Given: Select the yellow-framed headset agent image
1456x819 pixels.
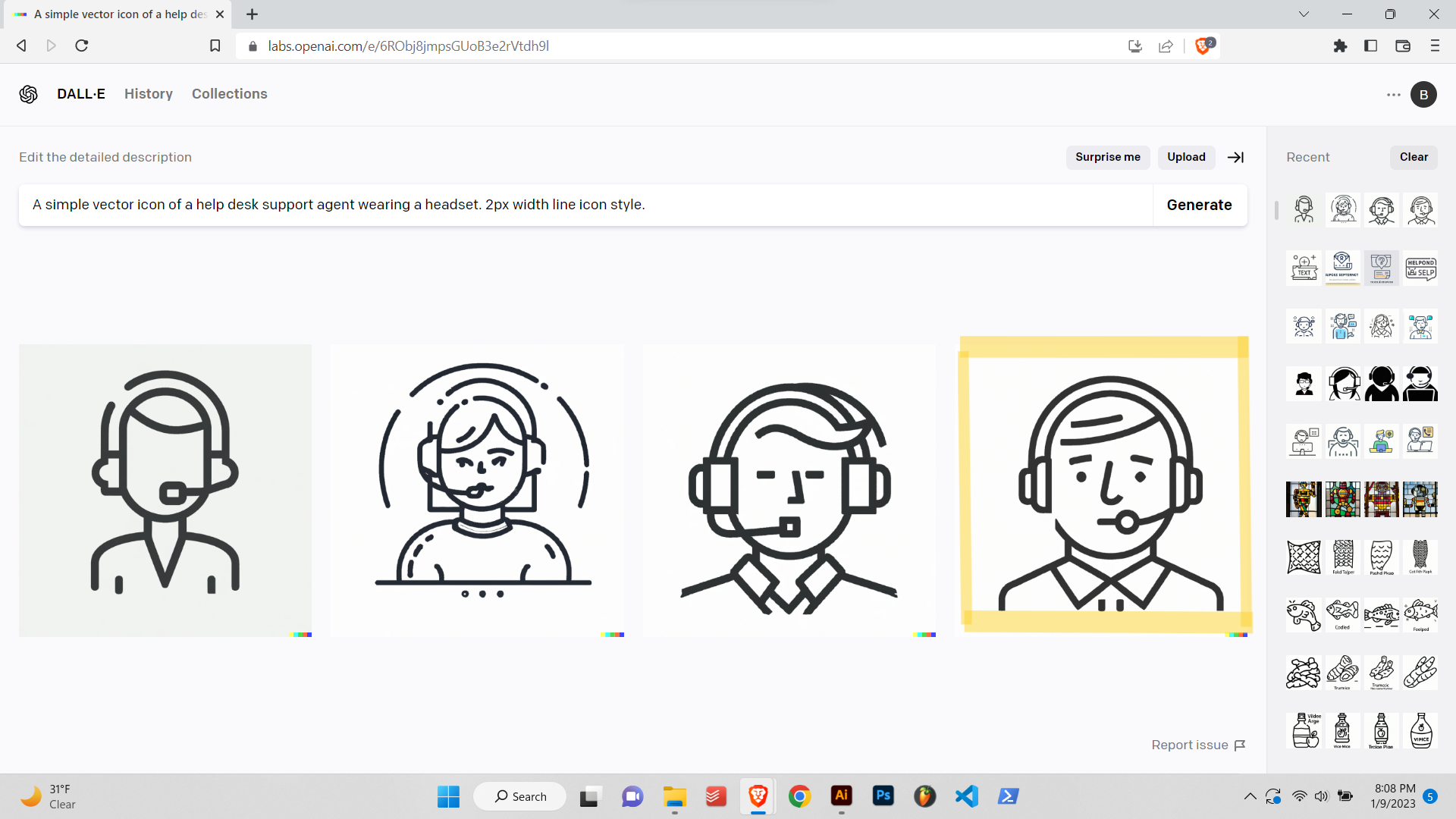Looking at the screenshot, I should click(1104, 485).
